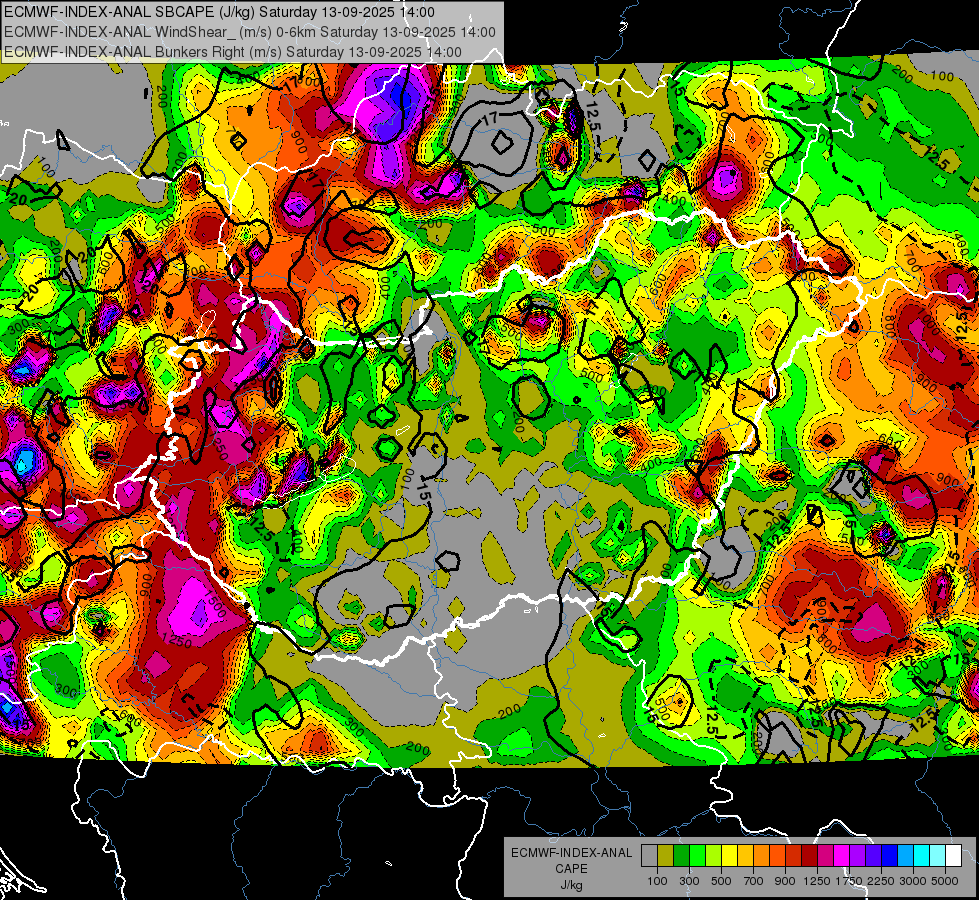The width and height of the screenshot is (979, 900).
Task: Click the olive swatch in the CAPE legend
Action: [666, 855]
